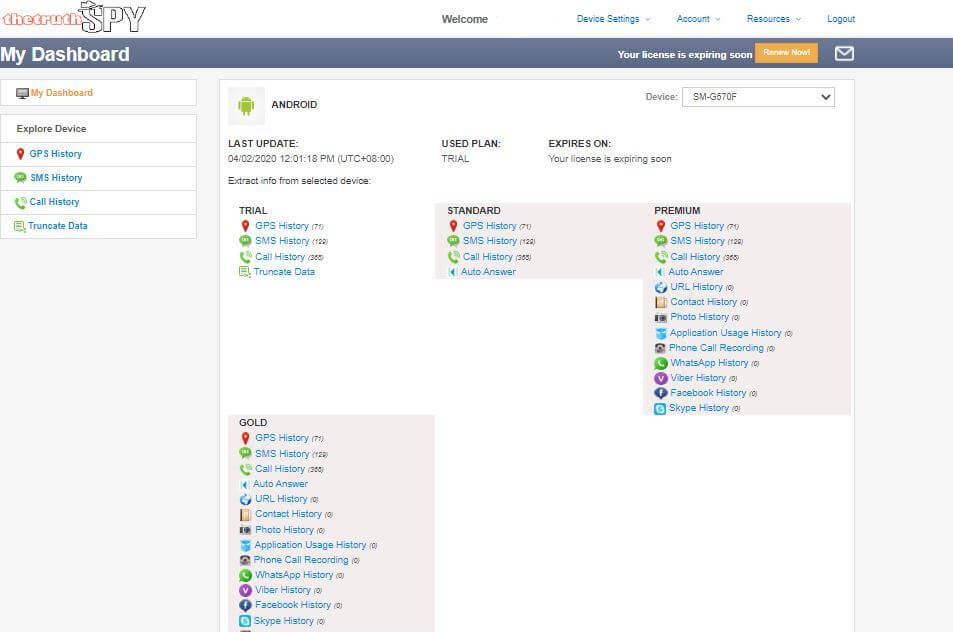Click the thetruthSPY logo
The image size is (953, 632).
(74, 17)
